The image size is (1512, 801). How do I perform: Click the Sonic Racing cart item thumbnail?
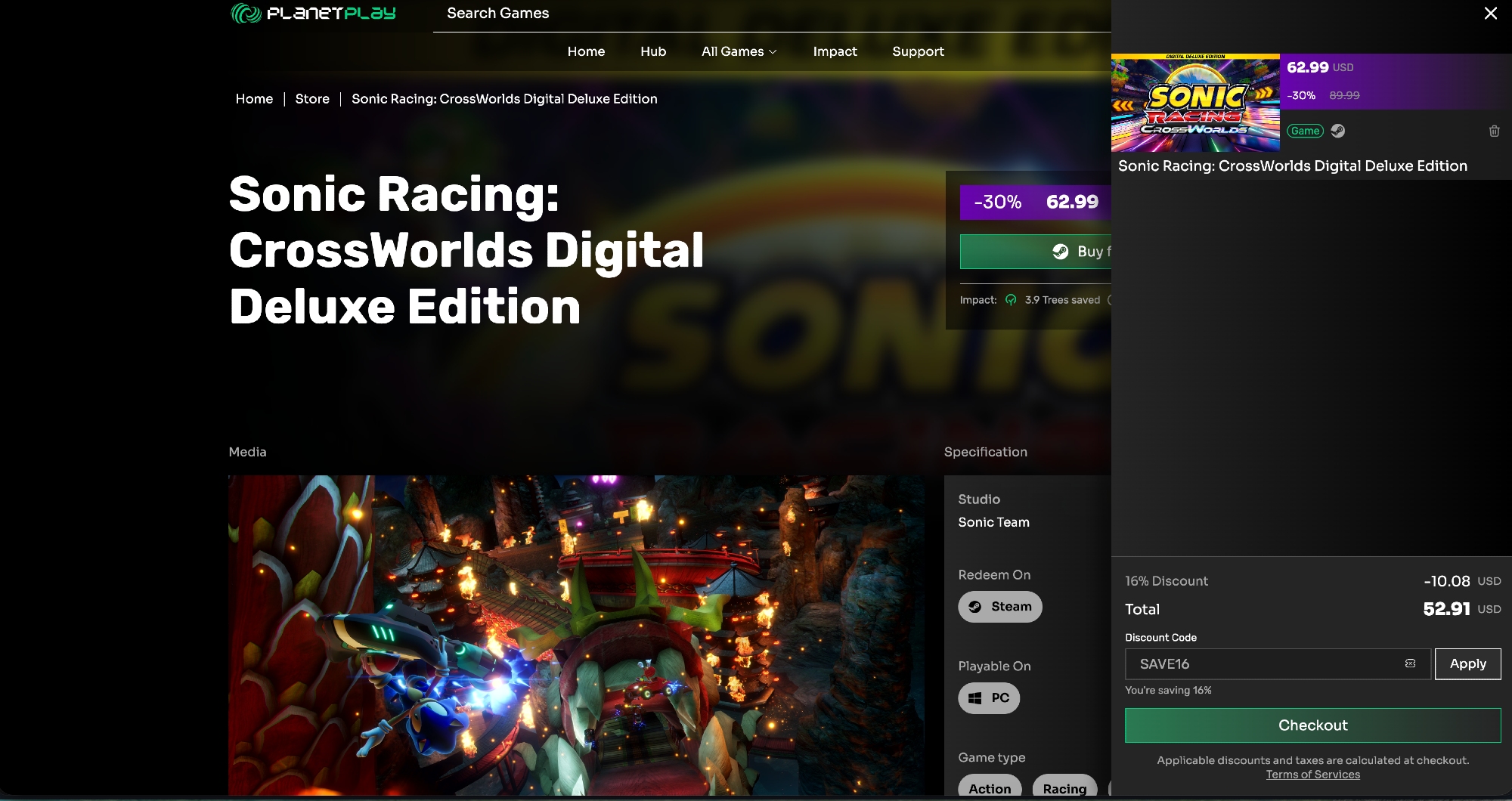[1195, 103]
